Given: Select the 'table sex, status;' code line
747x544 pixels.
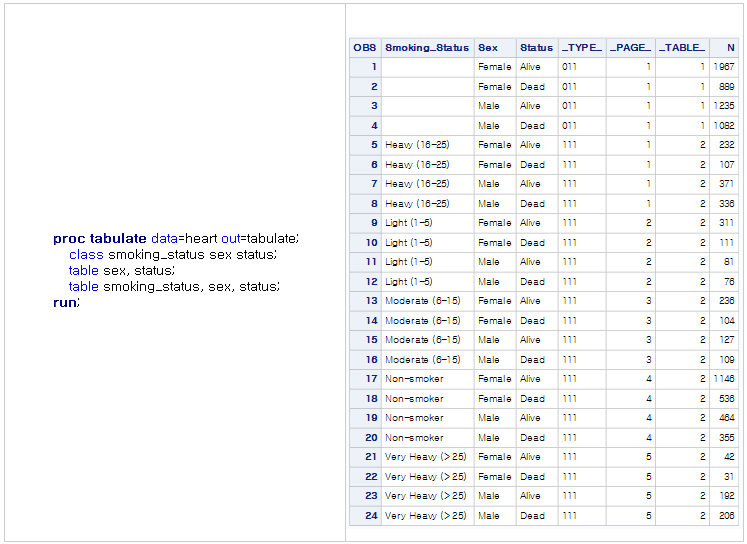Looking at the screenshot, I should 121,271.
